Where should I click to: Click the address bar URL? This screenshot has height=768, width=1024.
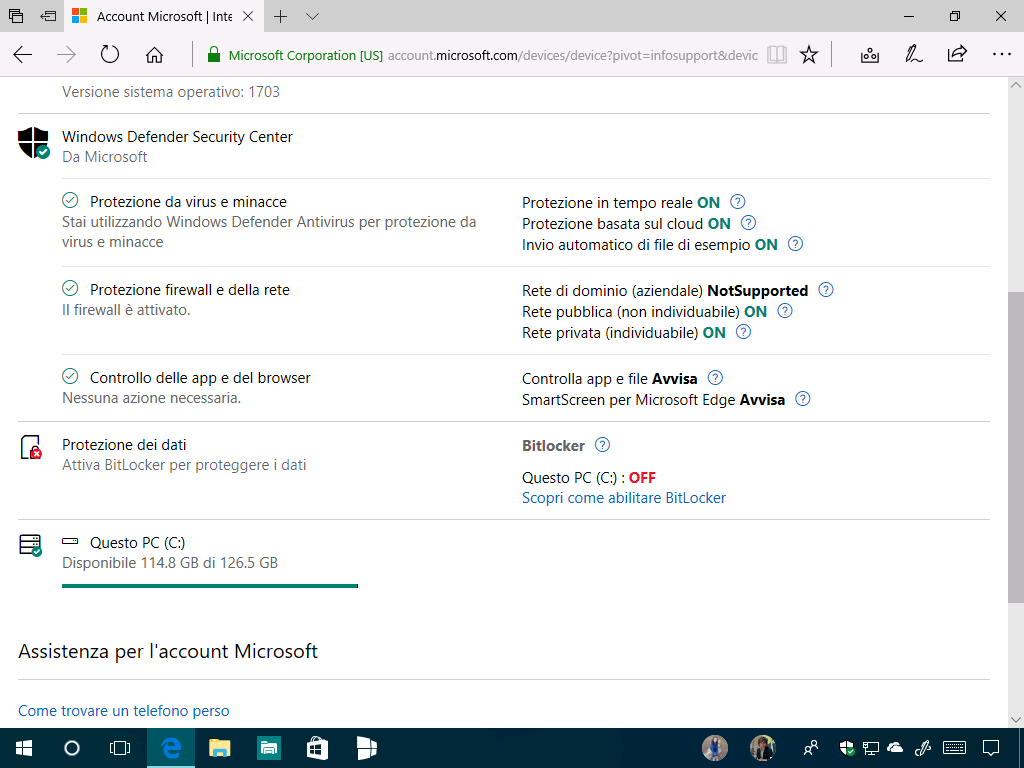(x=573, y=56)
